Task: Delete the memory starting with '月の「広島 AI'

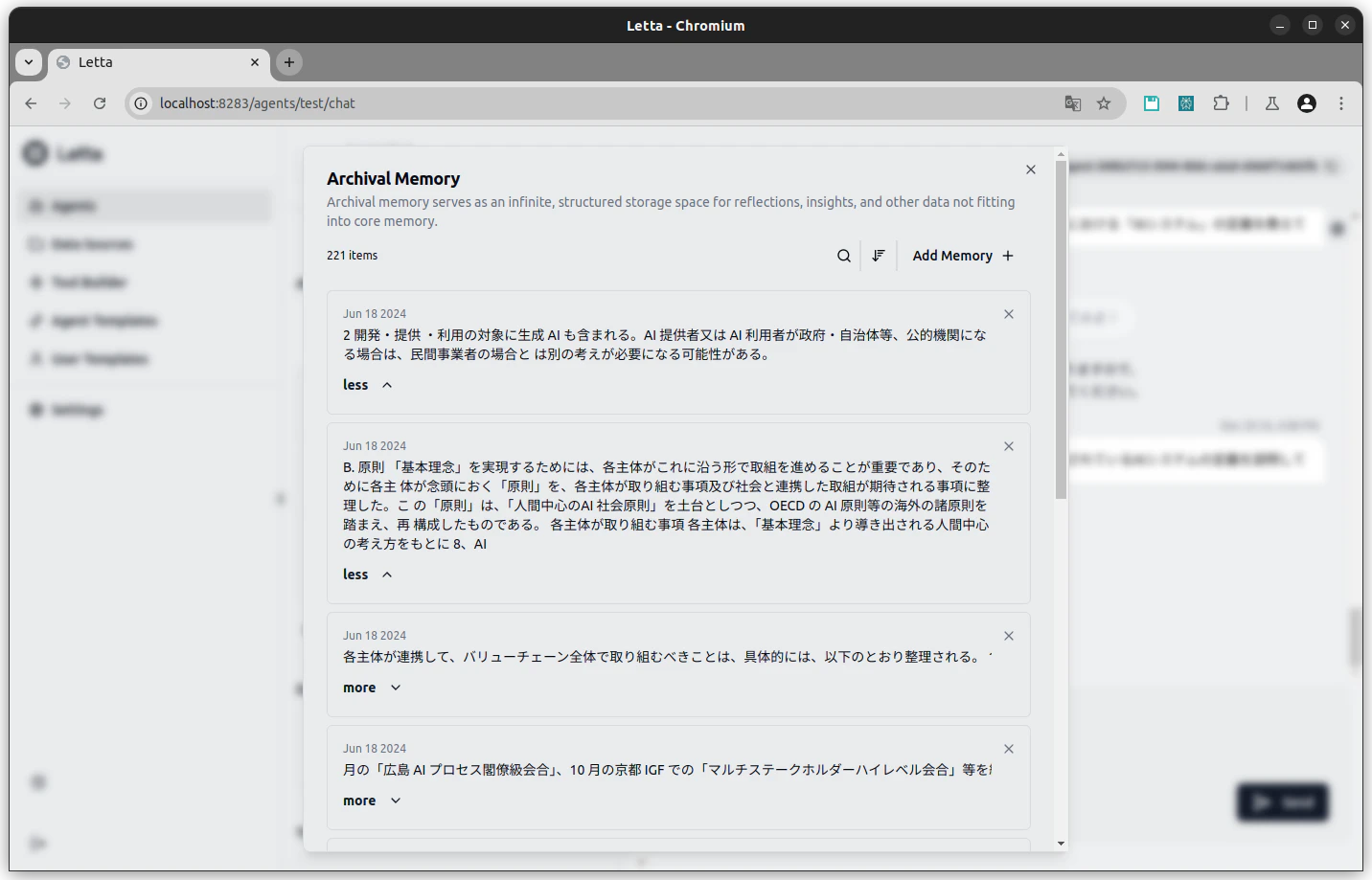Action: [x=1009, y=749]
